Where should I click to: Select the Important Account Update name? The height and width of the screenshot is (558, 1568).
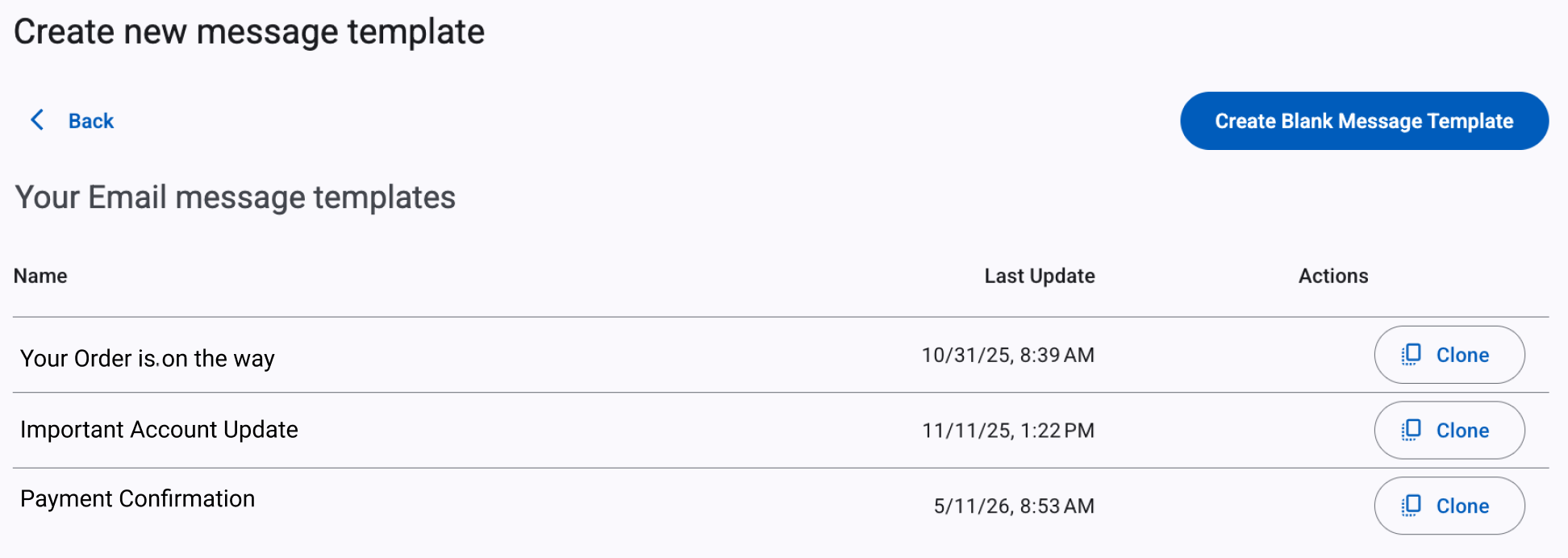click(159, 429)
